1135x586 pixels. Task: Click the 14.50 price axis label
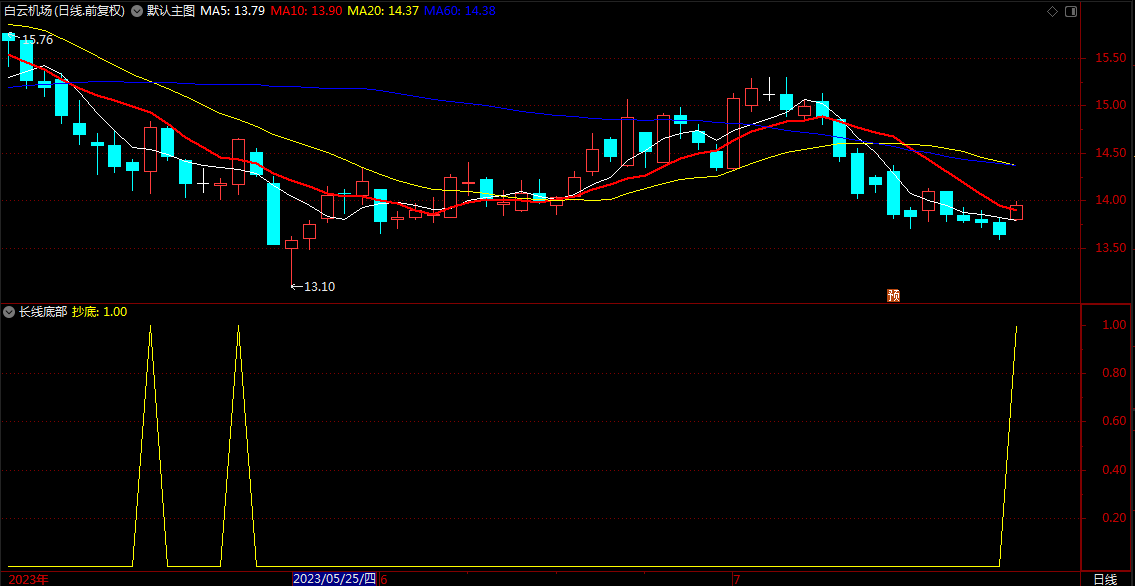tap(1110, 153)
